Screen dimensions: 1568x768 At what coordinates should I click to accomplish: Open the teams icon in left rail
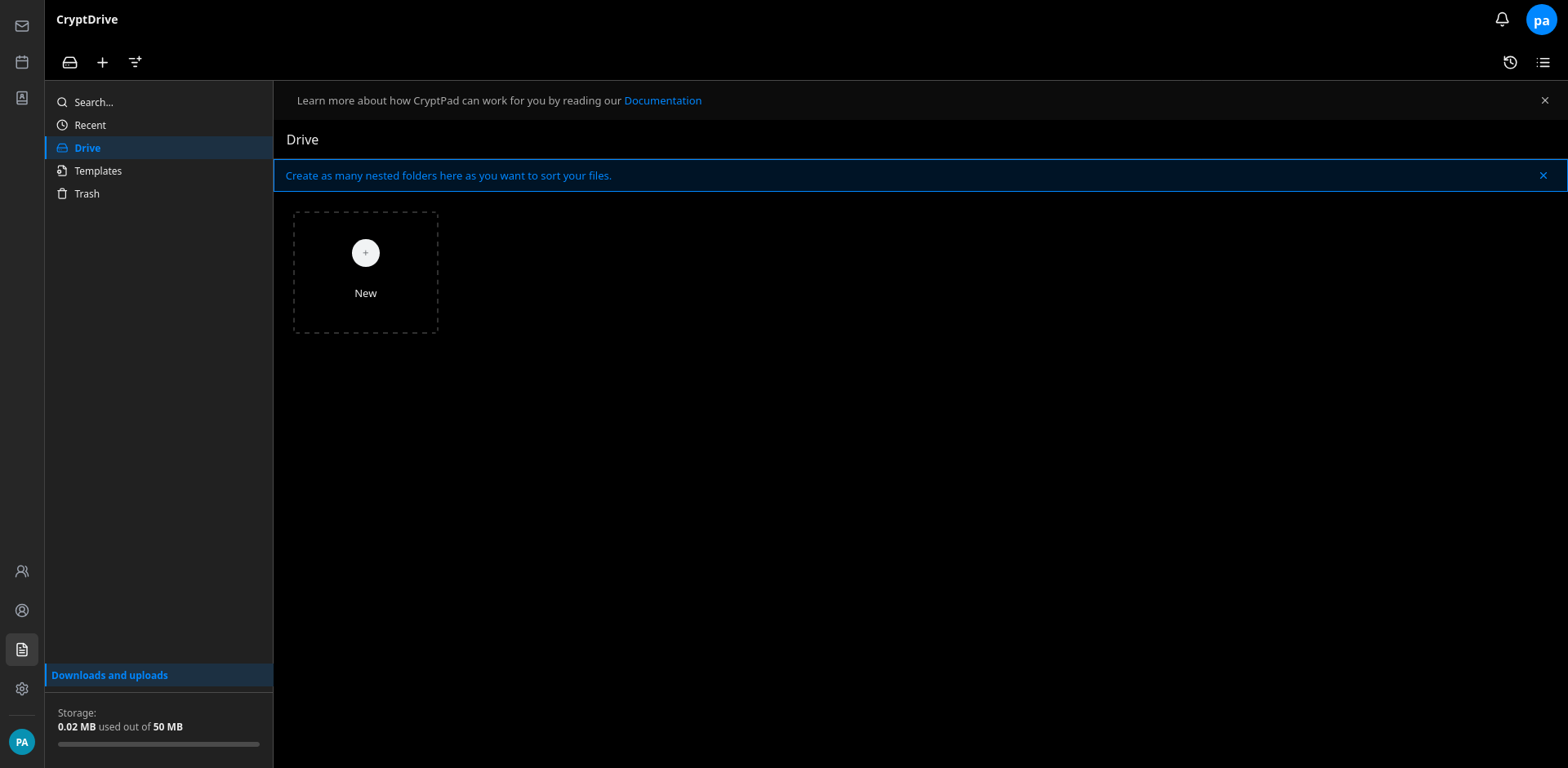[x=22, y=571]
